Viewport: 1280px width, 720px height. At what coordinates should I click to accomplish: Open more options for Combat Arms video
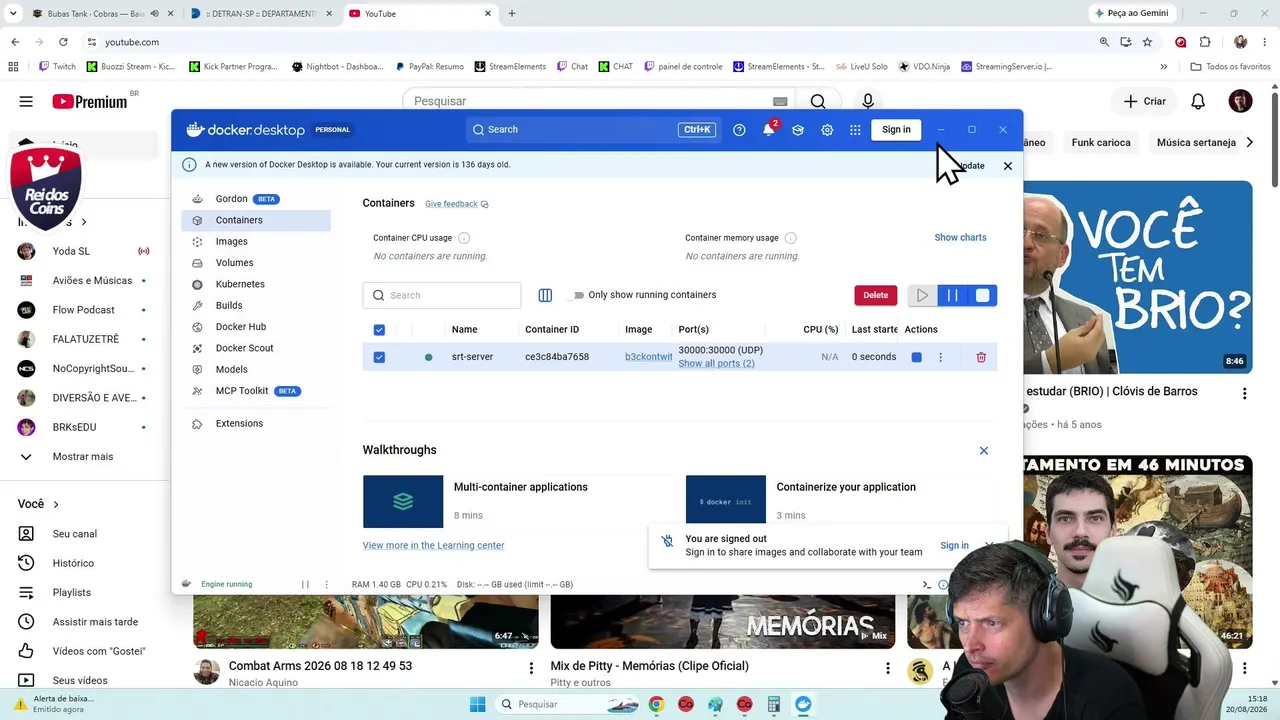pos(531,668)
